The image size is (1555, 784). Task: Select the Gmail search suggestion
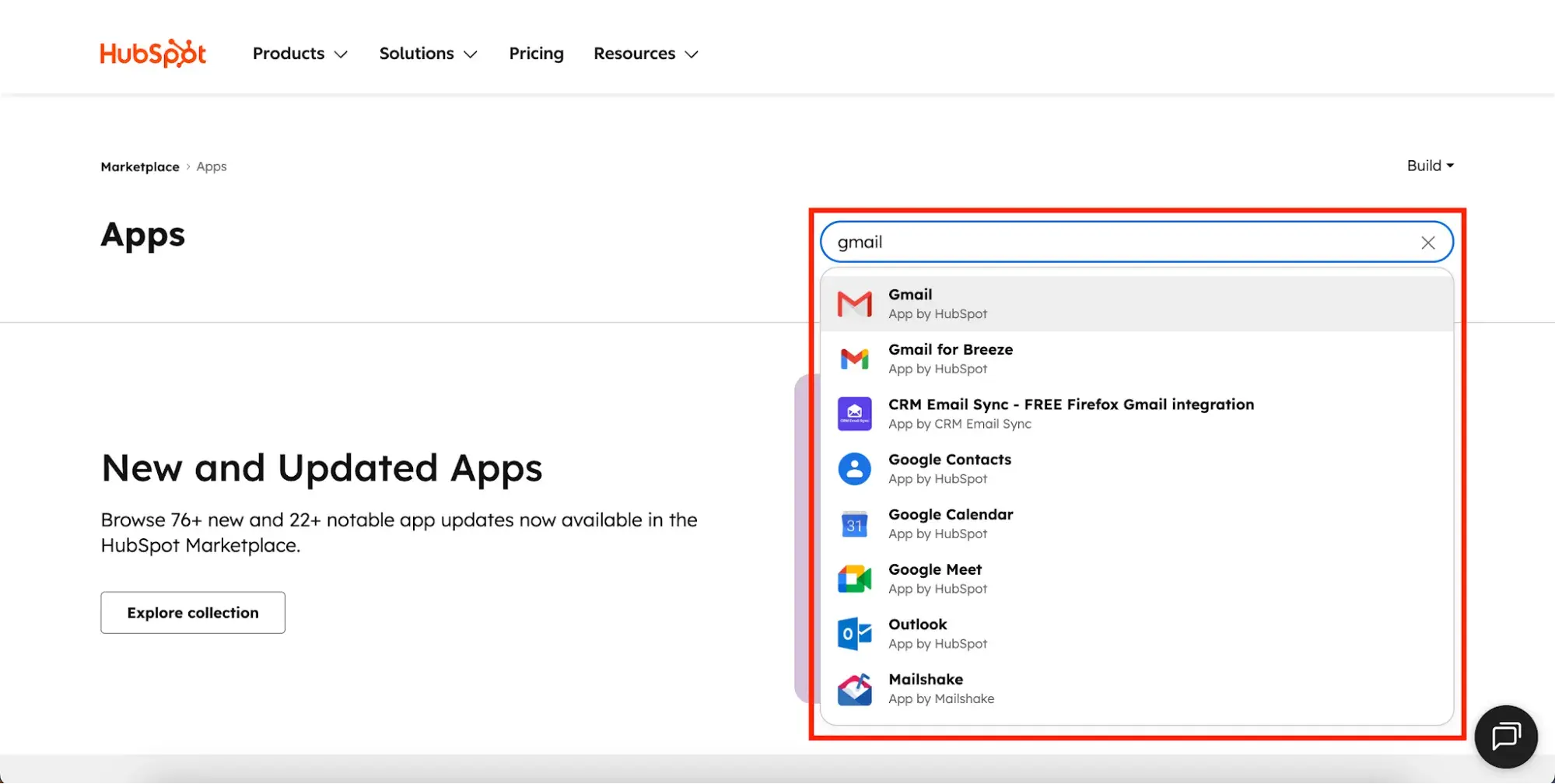tap(1136, 303)
